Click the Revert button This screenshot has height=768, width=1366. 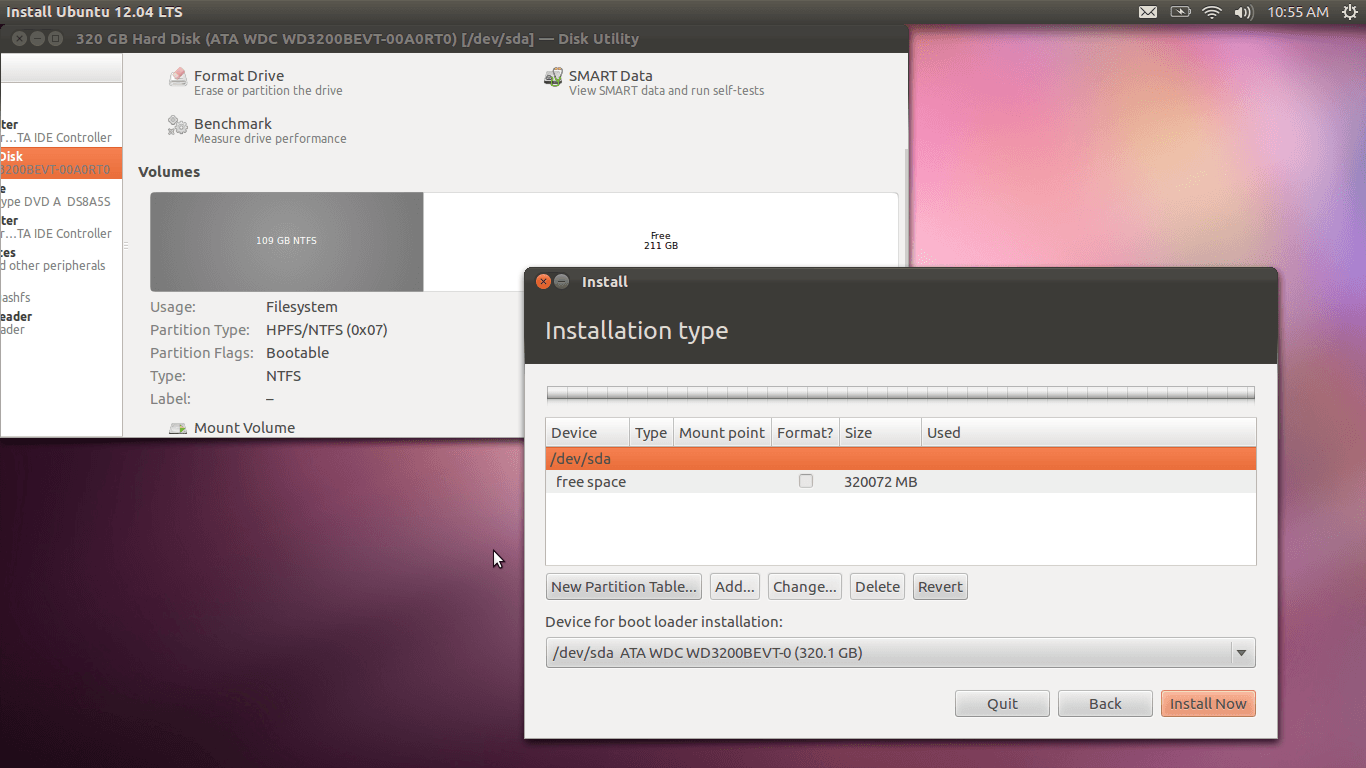[x=940, y=587]
